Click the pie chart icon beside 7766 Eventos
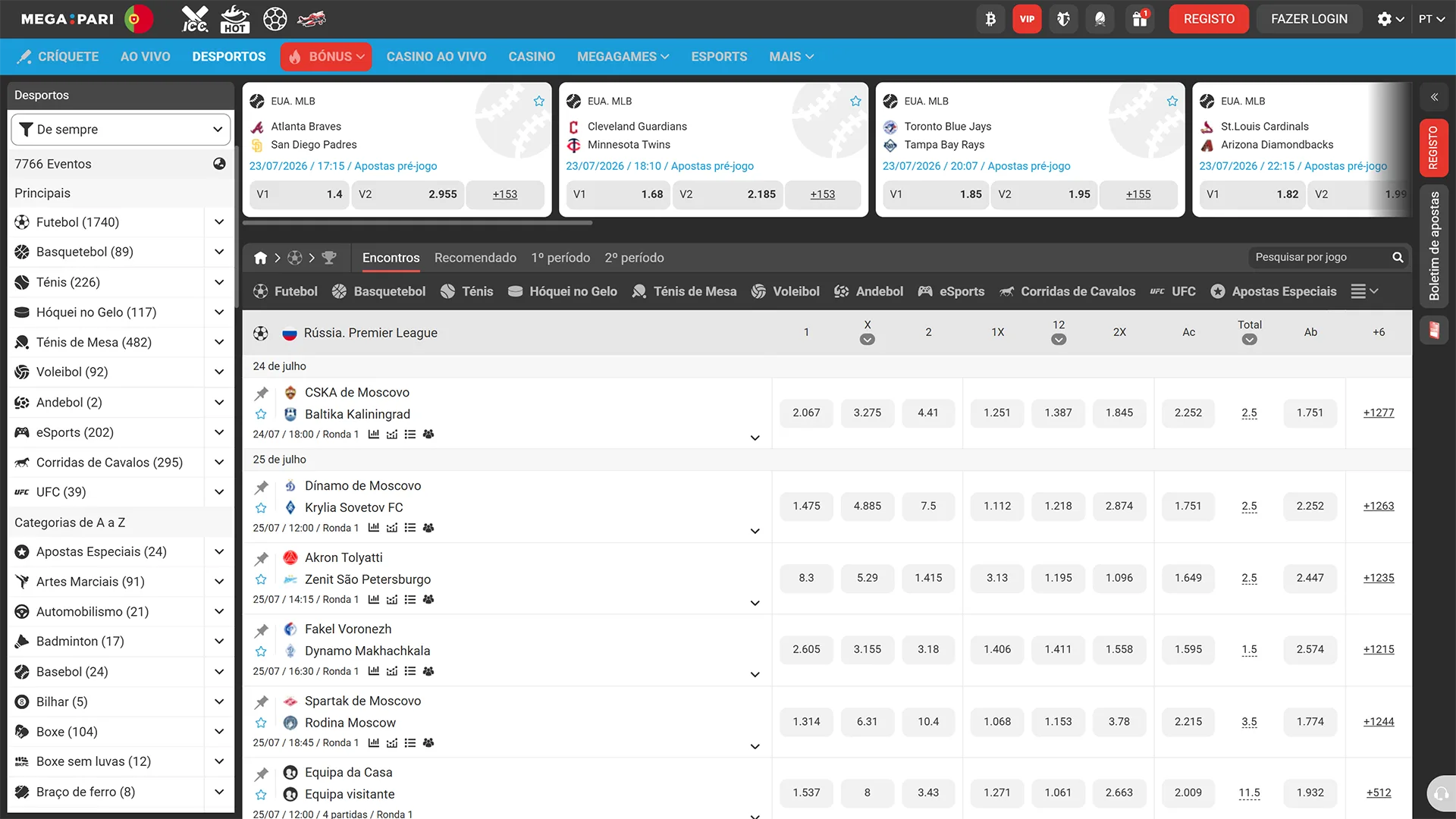 tap(219, 164)
